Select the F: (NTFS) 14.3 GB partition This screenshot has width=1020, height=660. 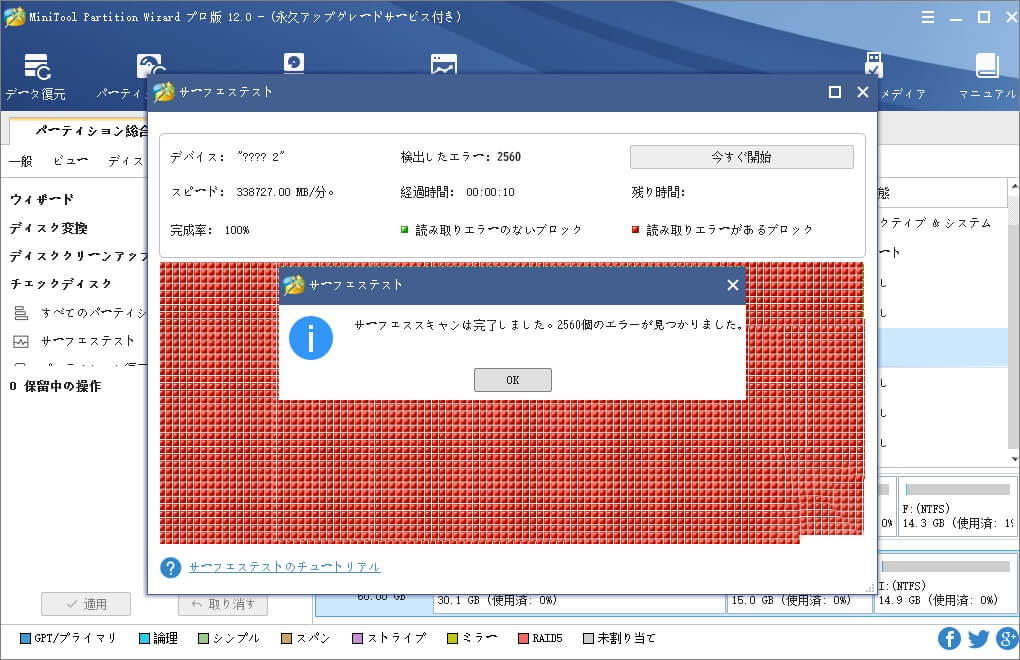point(958,507)
